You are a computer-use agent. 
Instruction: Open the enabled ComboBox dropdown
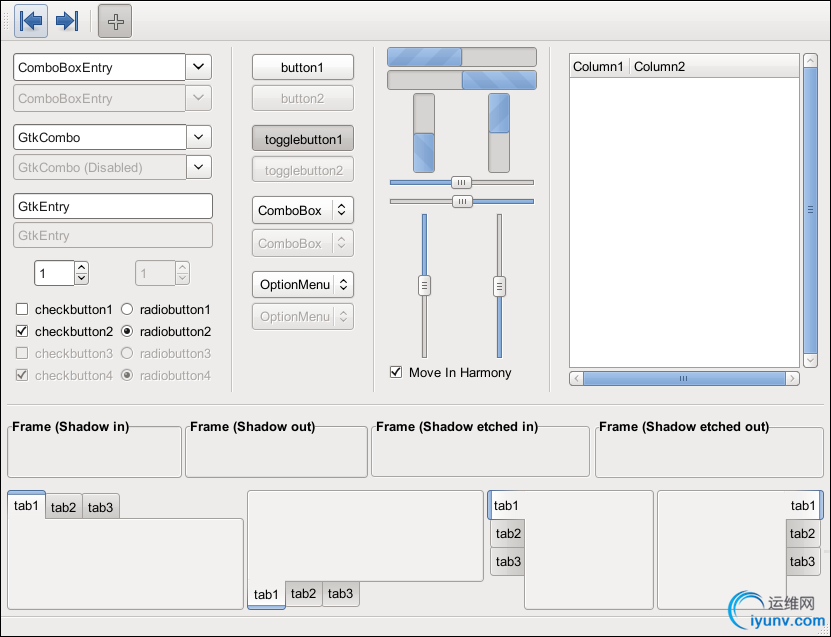pyautogui.click(x=303, y=210)
